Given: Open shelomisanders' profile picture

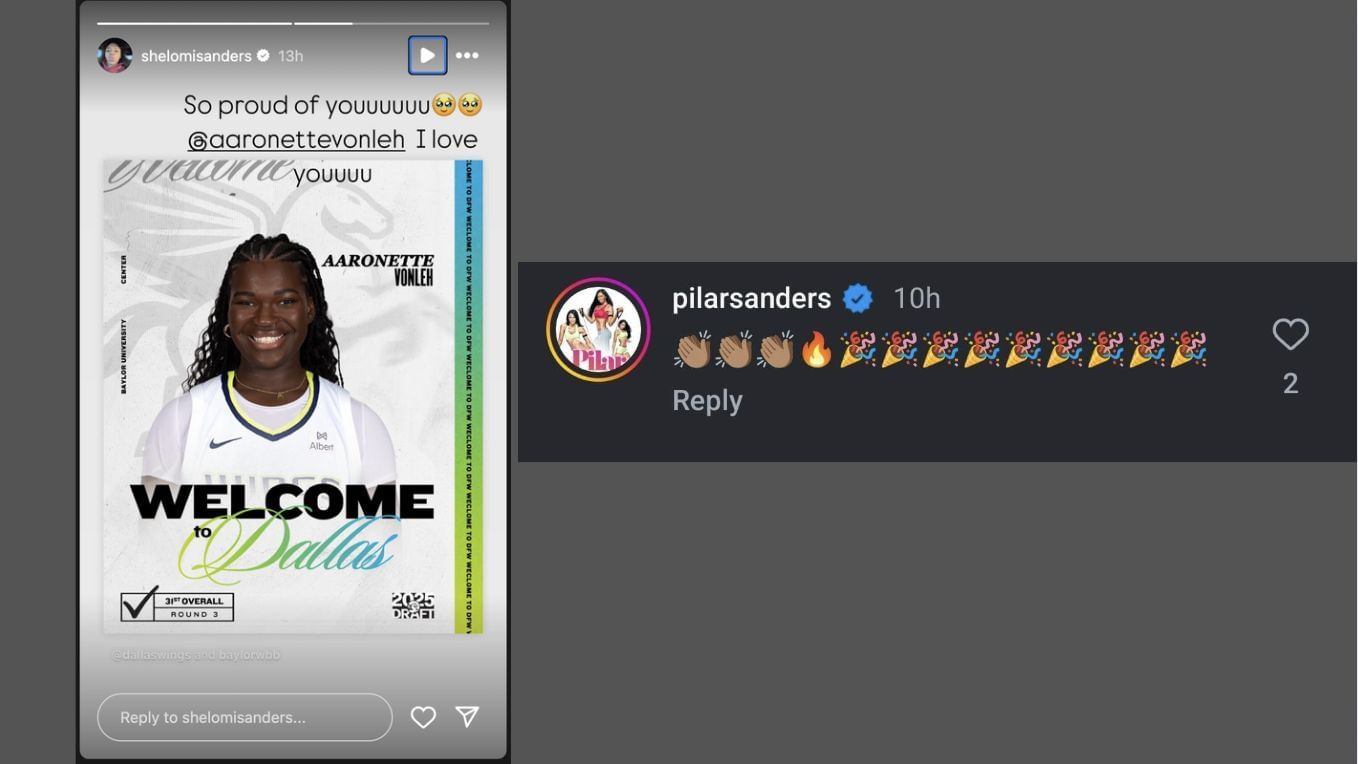Looking at the screenshot, I should pyautogui.click(x=115, y=56).
